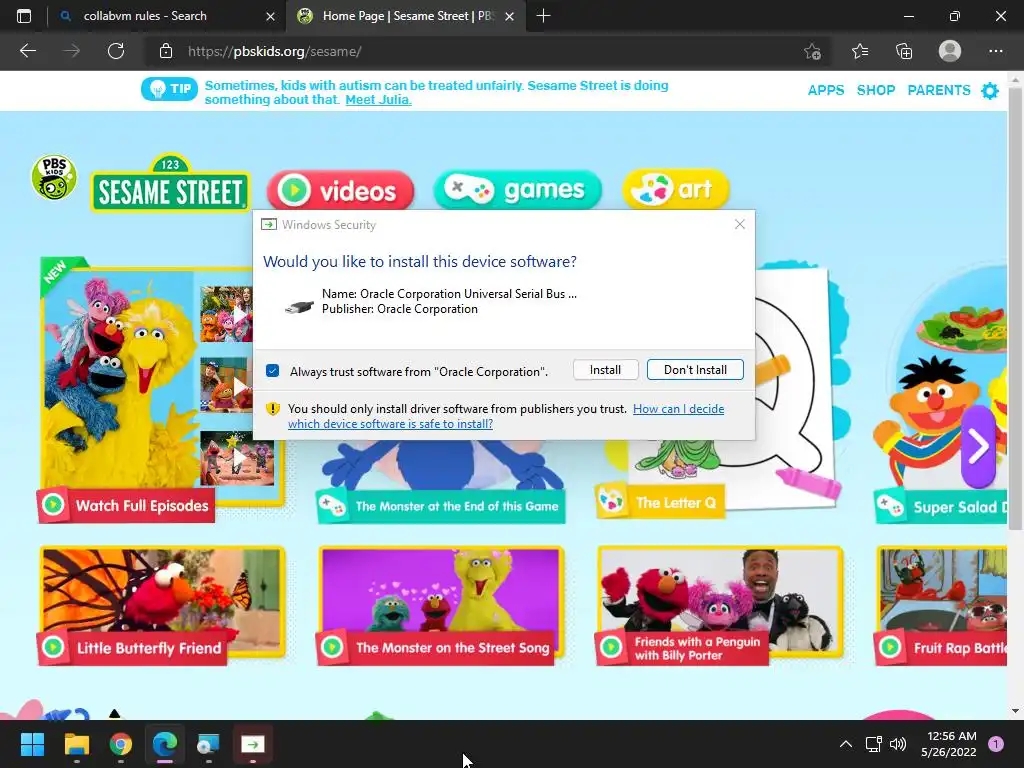The height and width of the screenshot is (768, 1024).
Task: Play The Monster on the Street Song
Action: (441, 605)
